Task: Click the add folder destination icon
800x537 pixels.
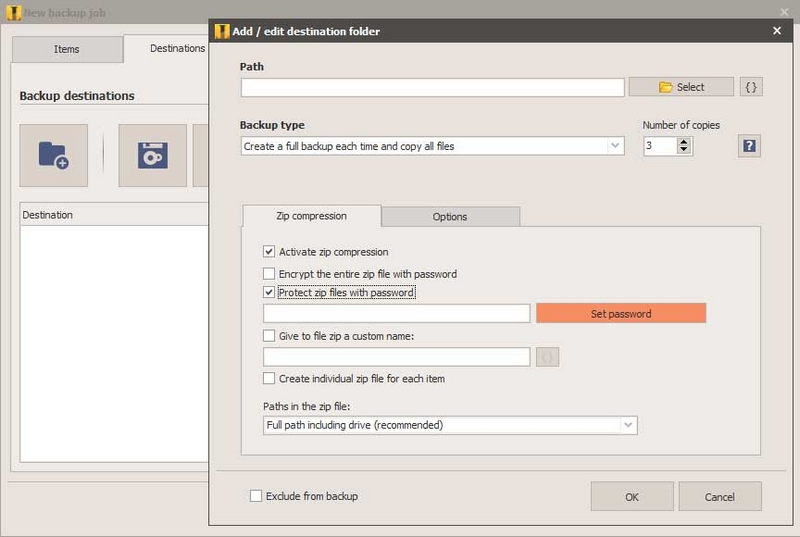Action: tap(54, 155)
